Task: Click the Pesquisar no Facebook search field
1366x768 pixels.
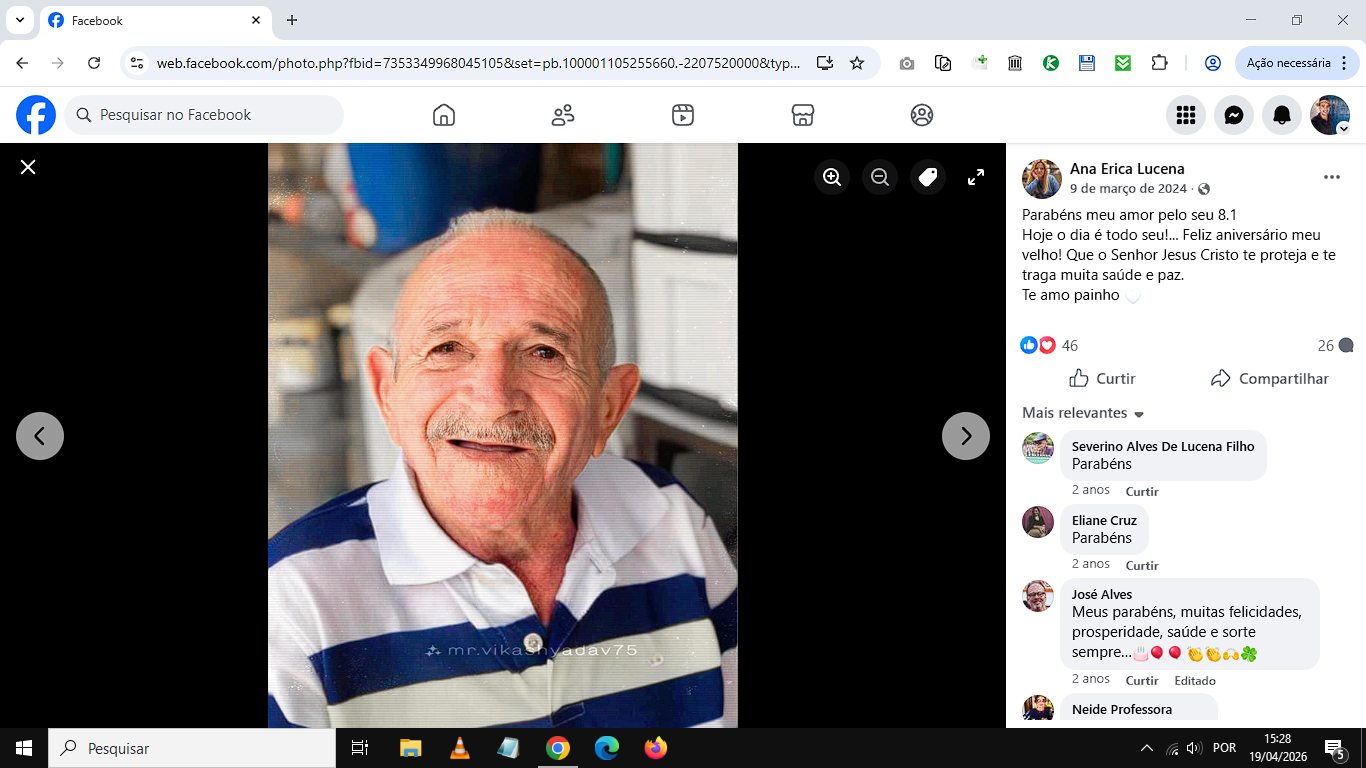Action: click(x=205, y=115)
